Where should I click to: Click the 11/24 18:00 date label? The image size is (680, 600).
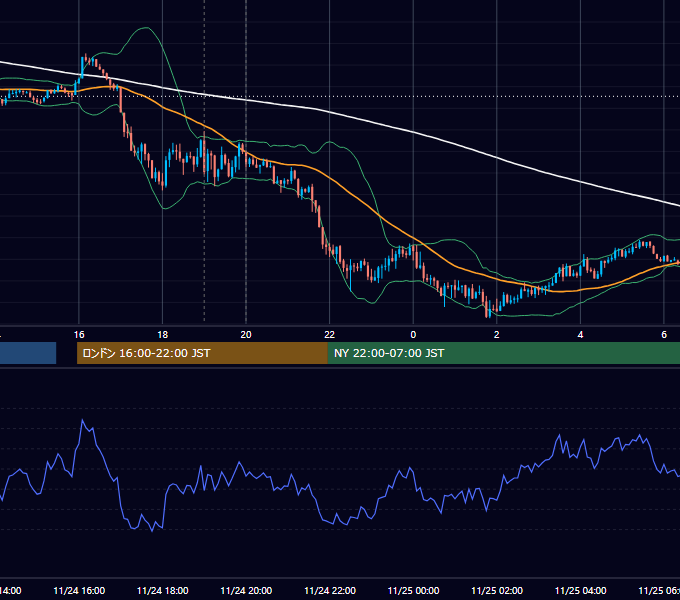(163, 591)
